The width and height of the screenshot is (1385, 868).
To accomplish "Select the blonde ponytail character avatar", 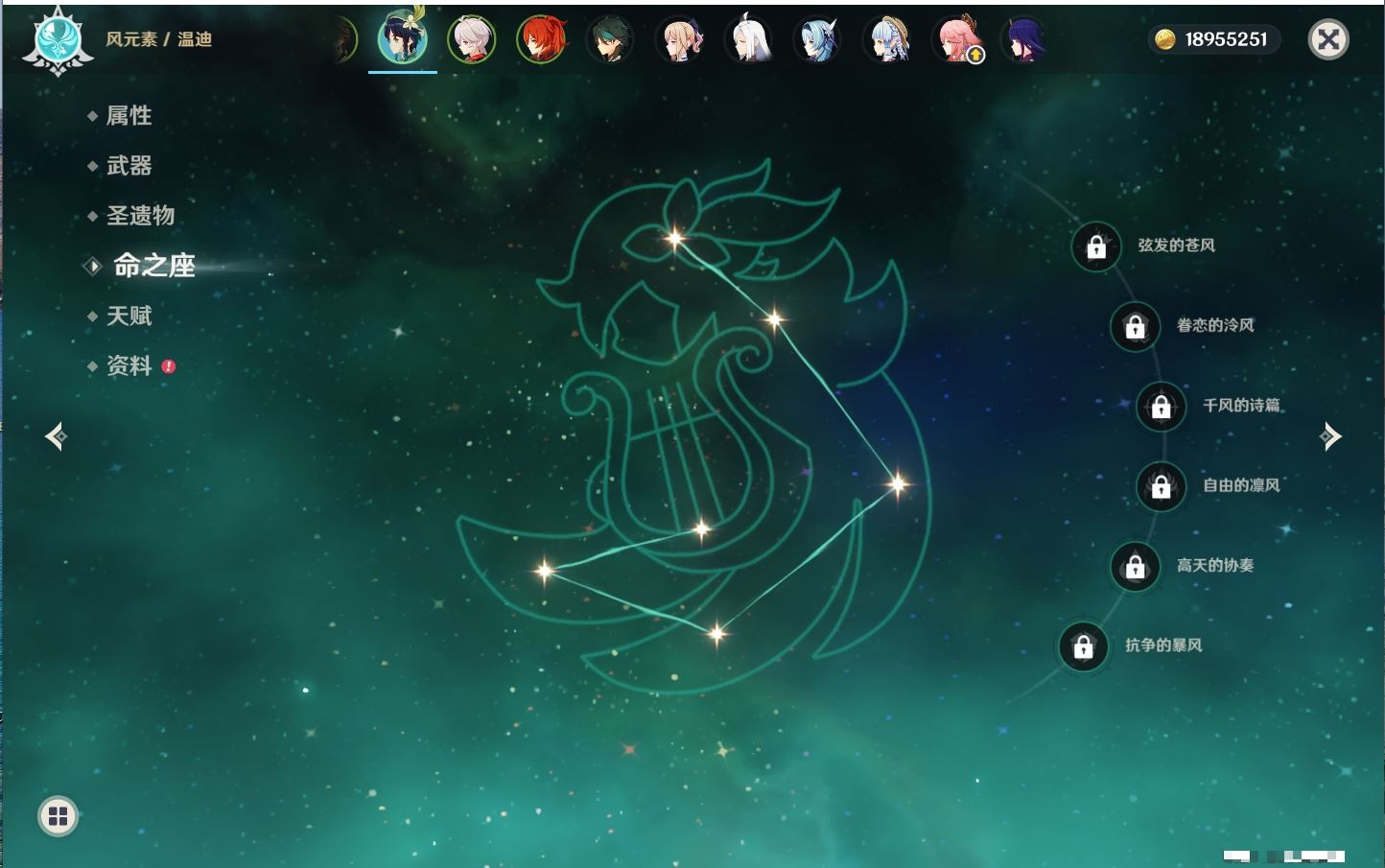I will 679,39.
